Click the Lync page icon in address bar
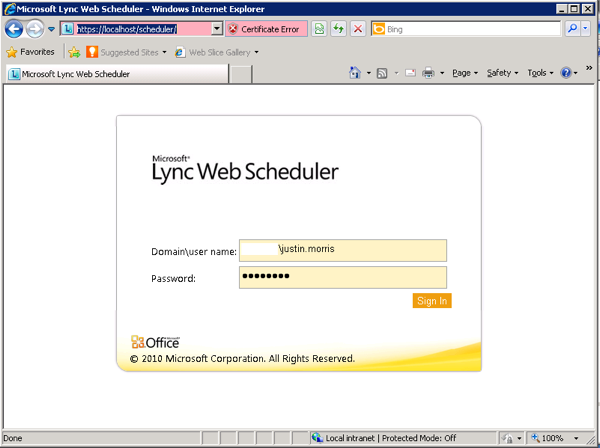600x448 pixels. 68,29
